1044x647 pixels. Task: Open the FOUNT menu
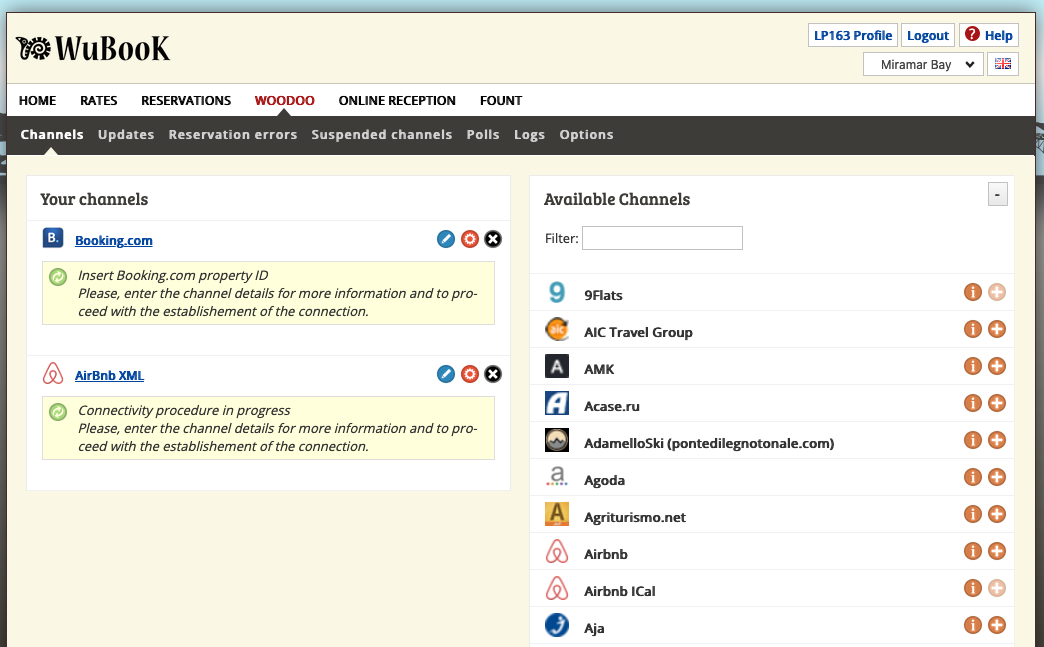click(x=501, y=101)
